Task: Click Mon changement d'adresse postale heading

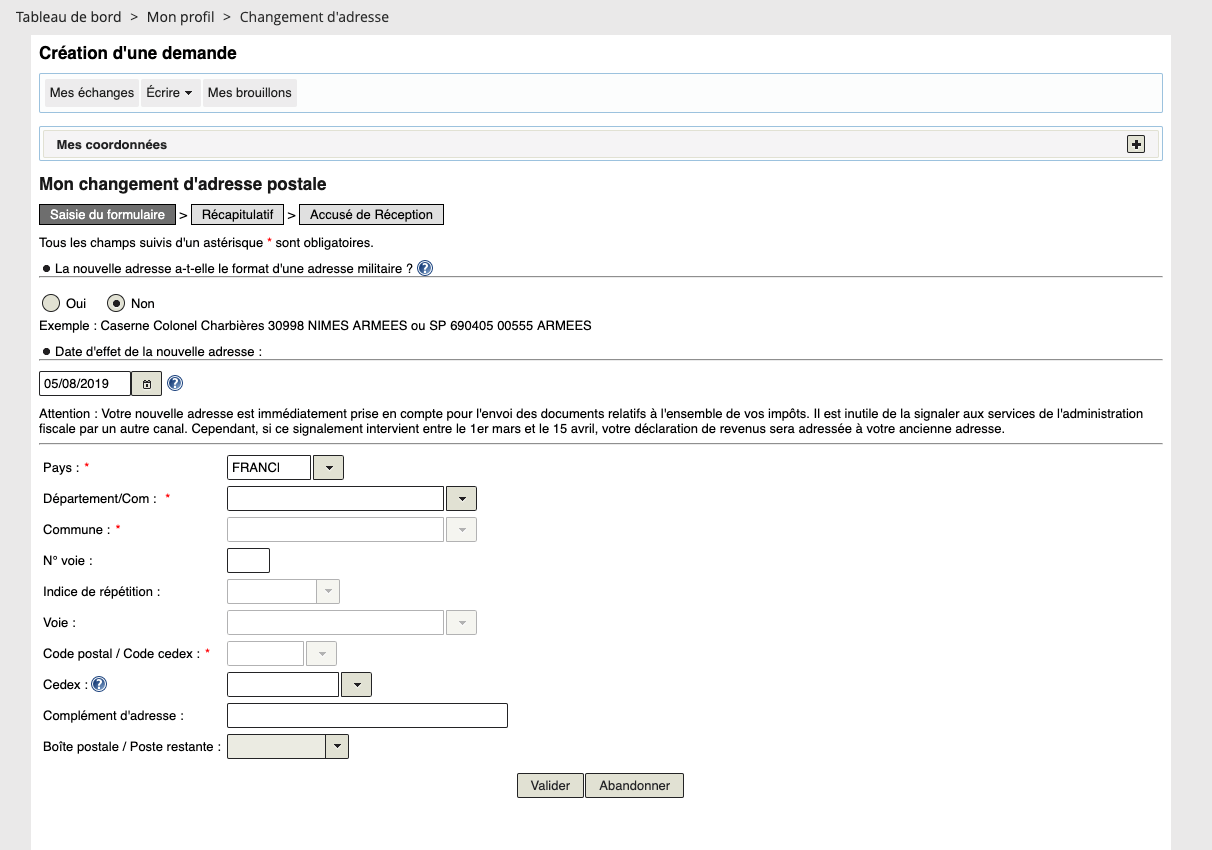Action: [183, 184]
